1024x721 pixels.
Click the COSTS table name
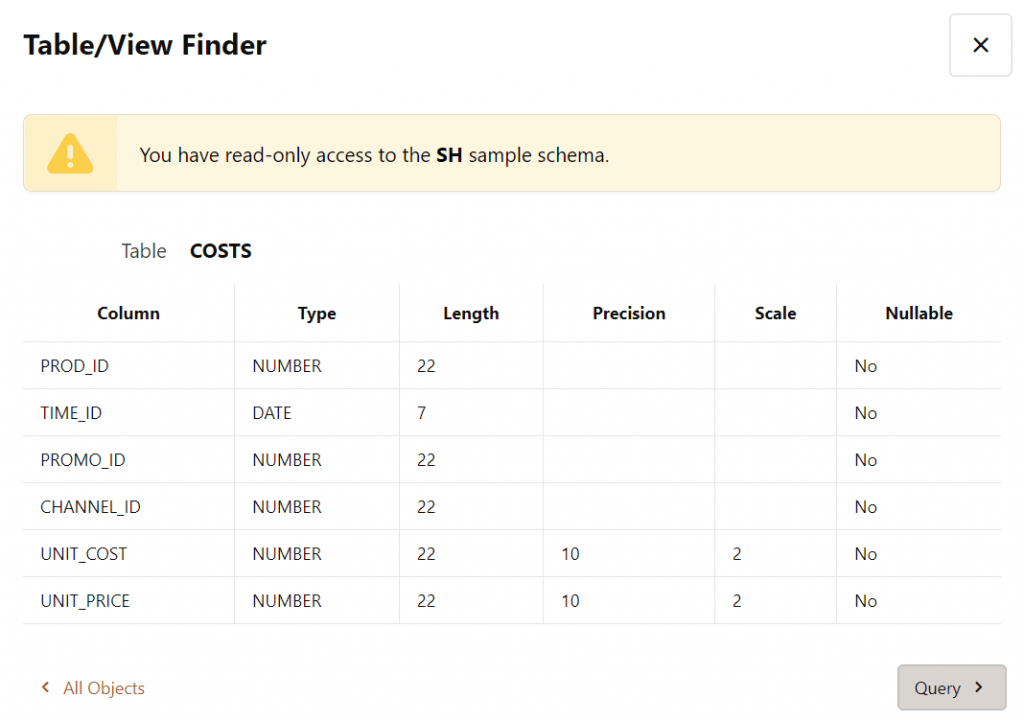(220, 251)
